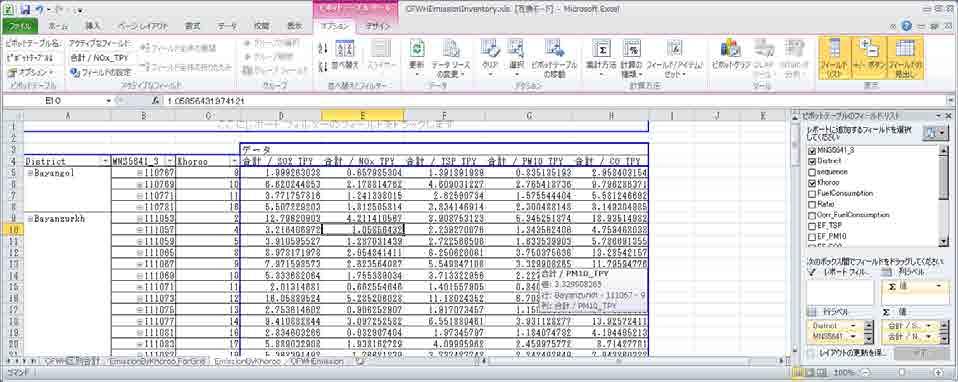Switch to Normal view in status bar
Image resolution: width=958 pixels, height=382 pixels.
click(799, 372)
